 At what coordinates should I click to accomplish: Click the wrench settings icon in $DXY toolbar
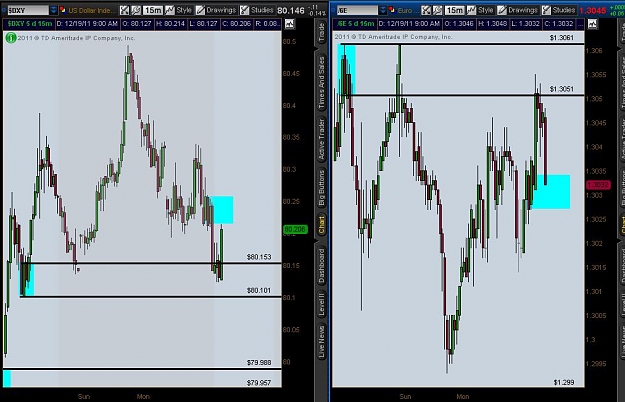click(136, 10)
